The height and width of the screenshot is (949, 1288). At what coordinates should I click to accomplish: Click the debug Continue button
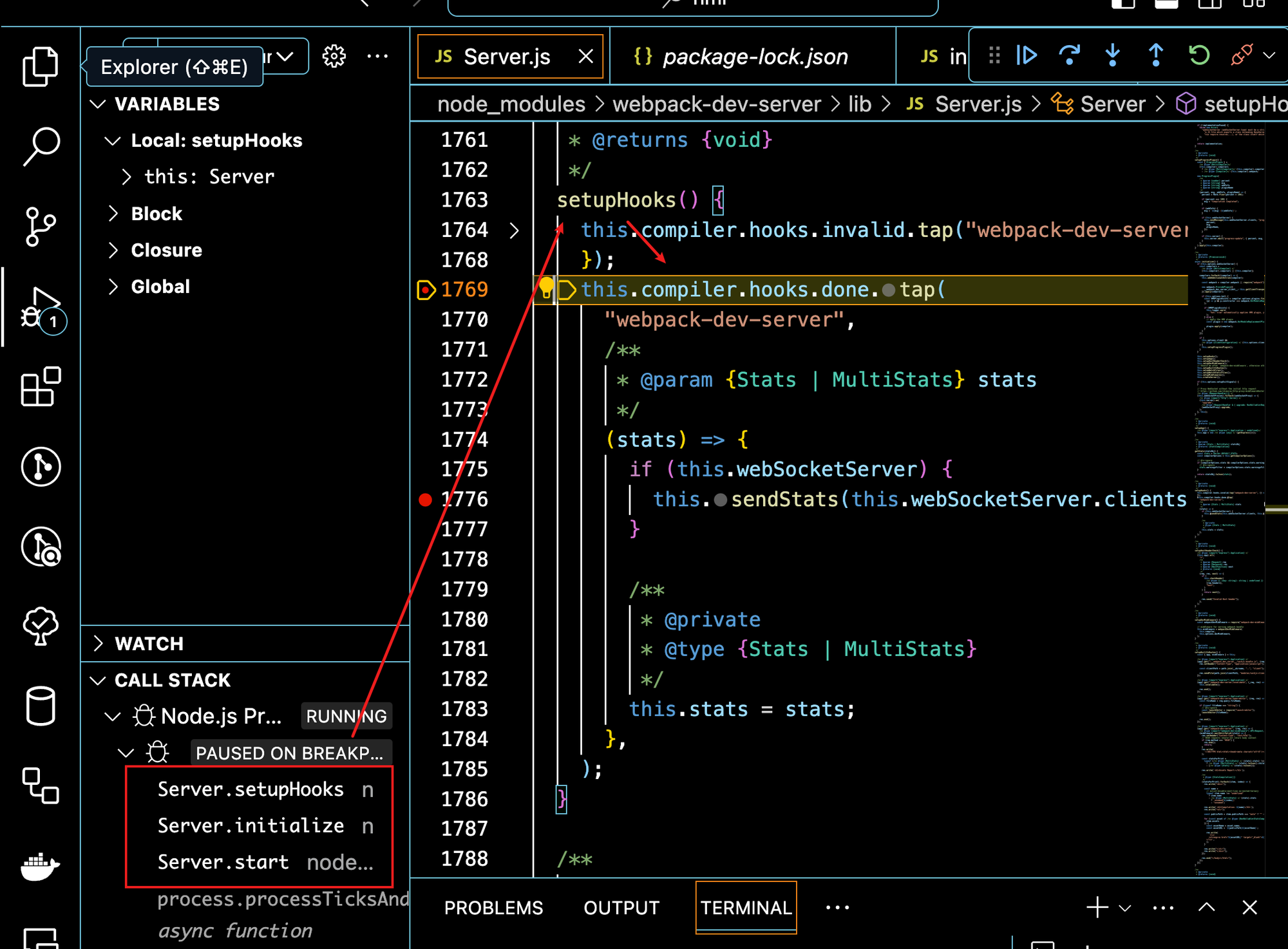(1026, 55)
